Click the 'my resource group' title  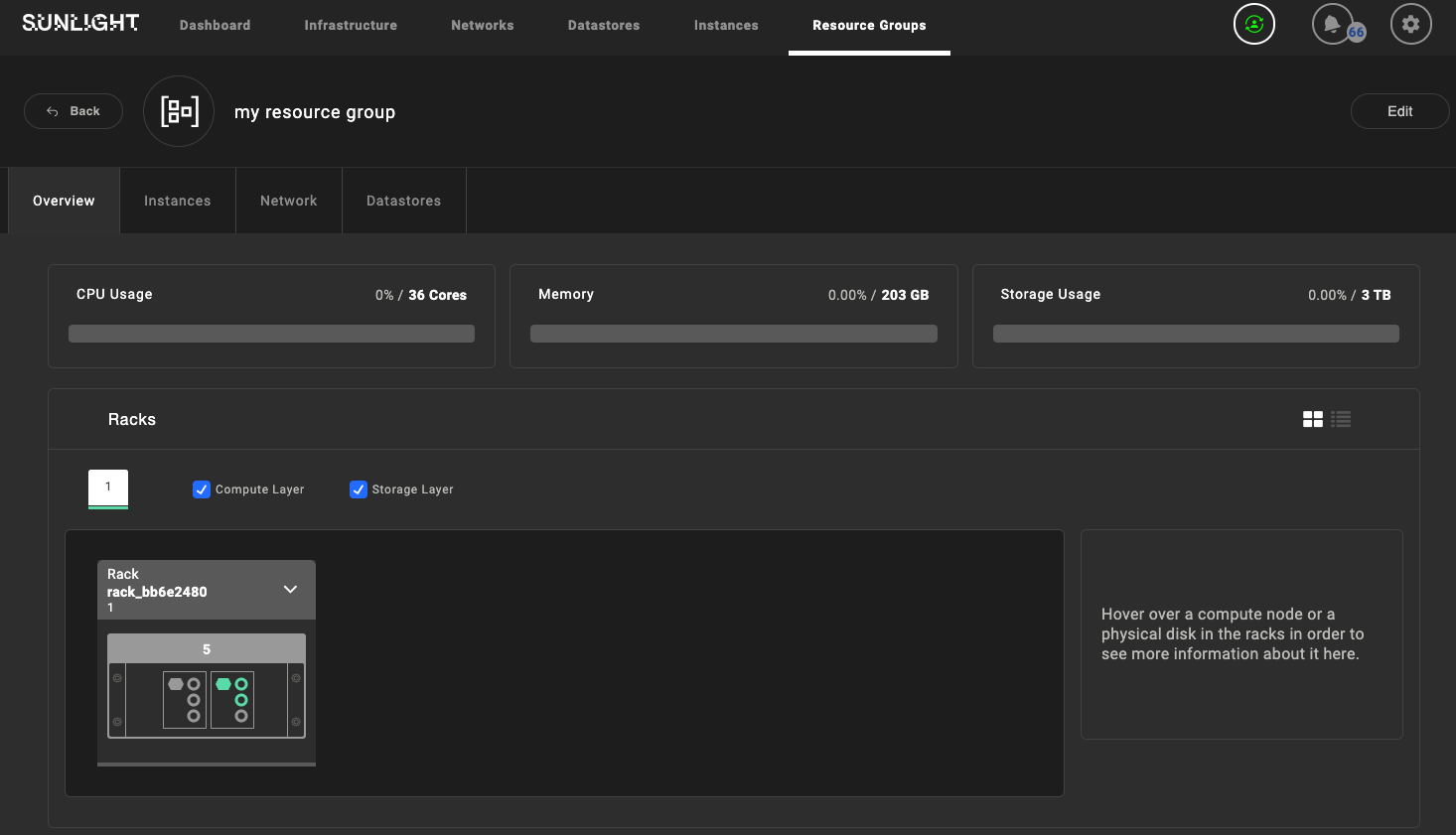pyautogui.click(x=315, y=112)
